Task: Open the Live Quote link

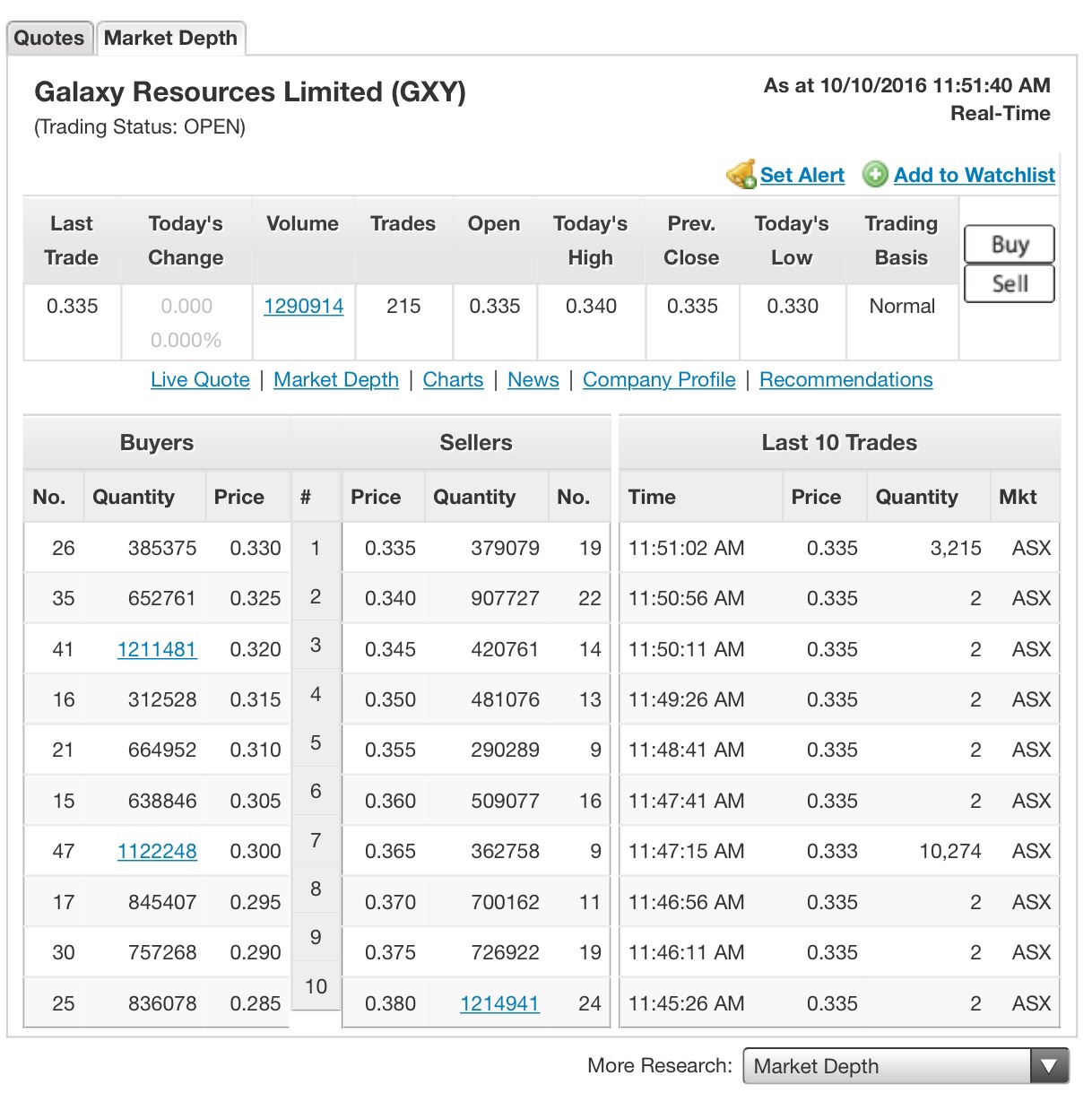Action: 200,380
